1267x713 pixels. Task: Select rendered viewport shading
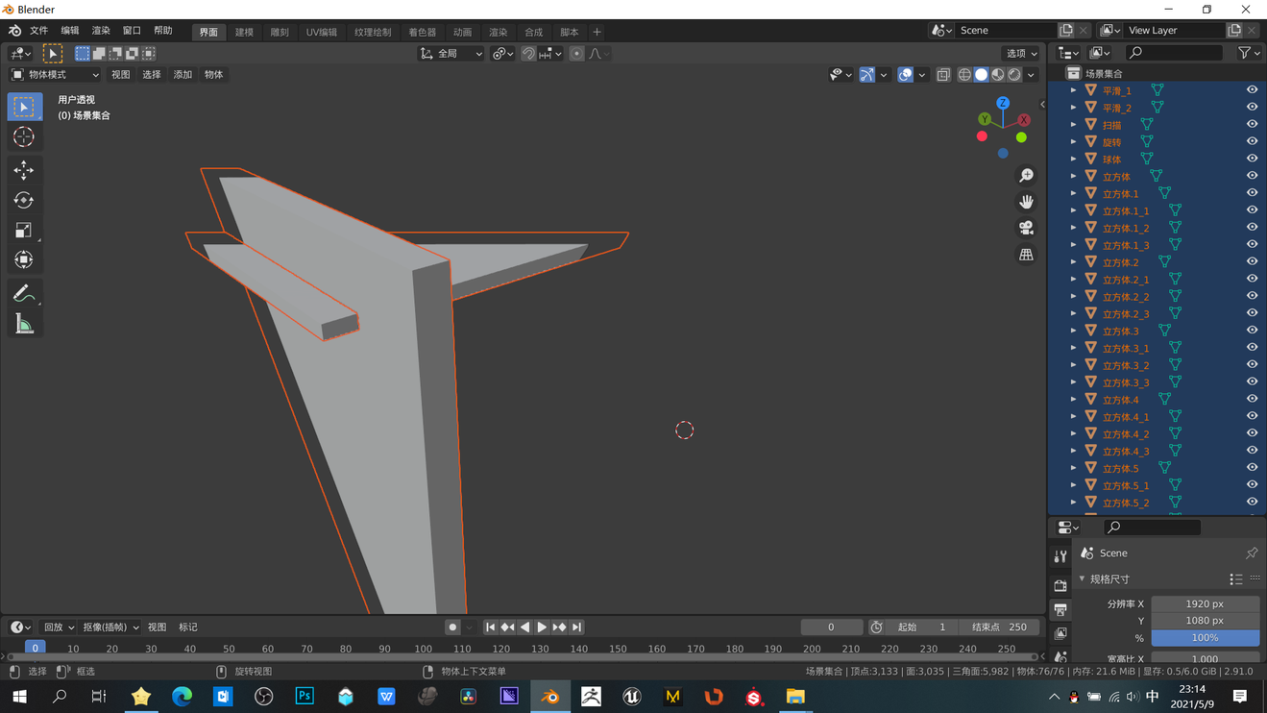point(1014,75)
